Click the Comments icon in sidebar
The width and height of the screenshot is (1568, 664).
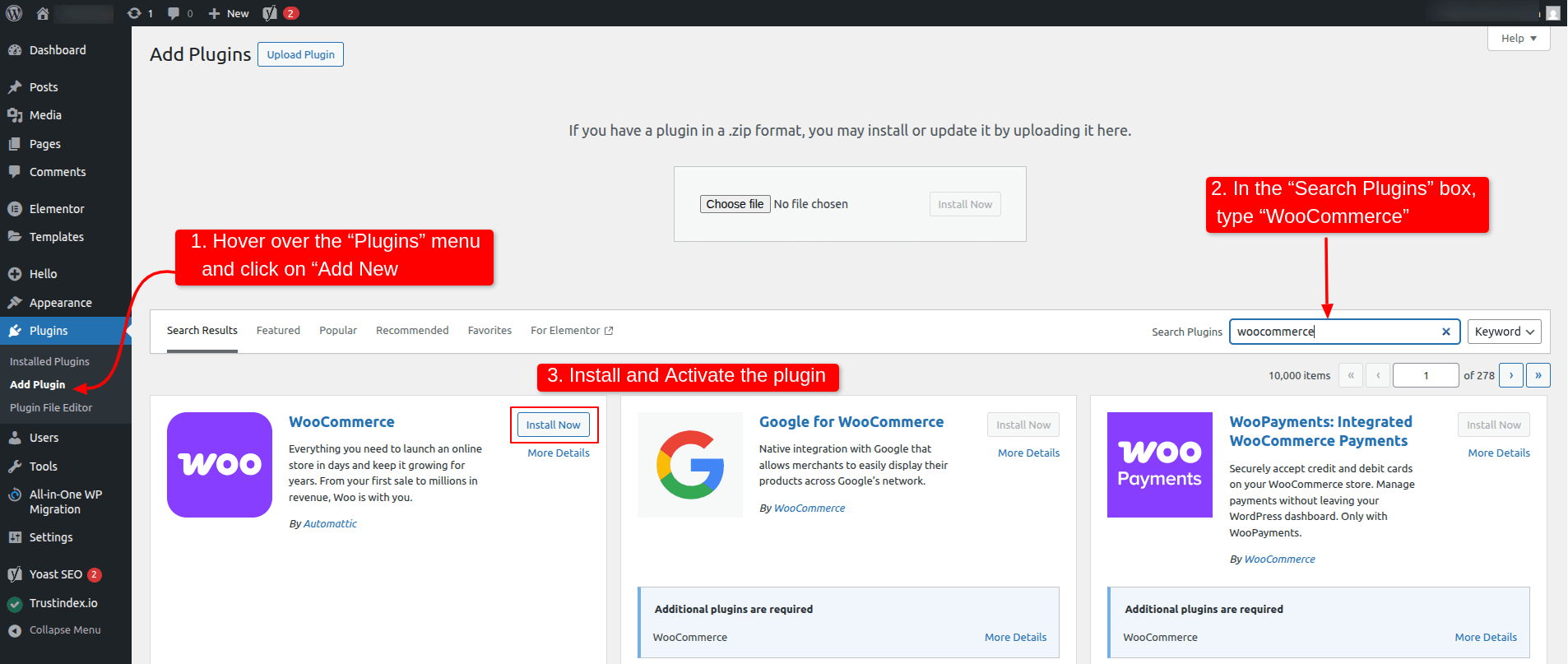(15, 172)
